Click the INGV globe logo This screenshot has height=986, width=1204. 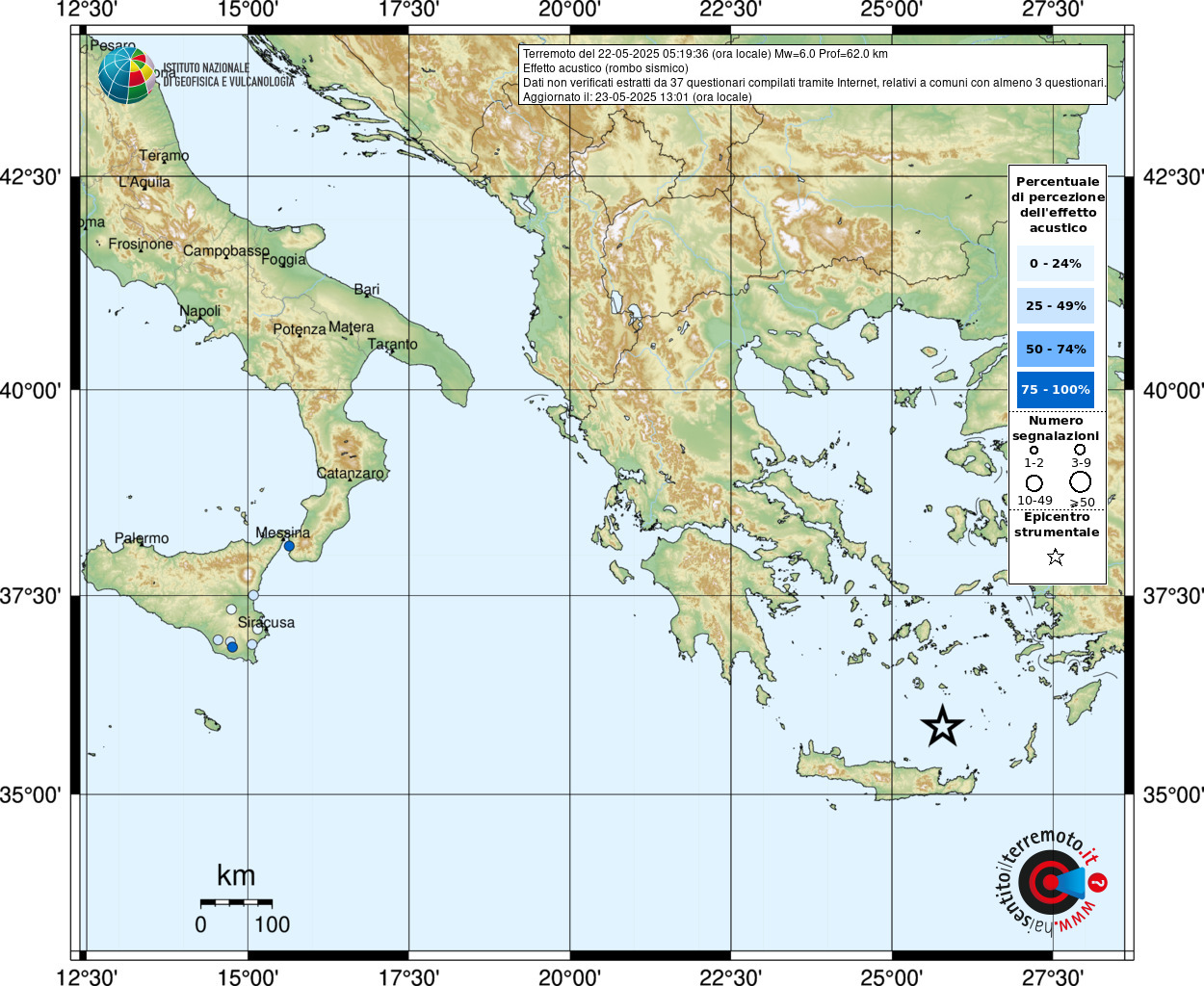pyautogui.click(x=127, y=75)
